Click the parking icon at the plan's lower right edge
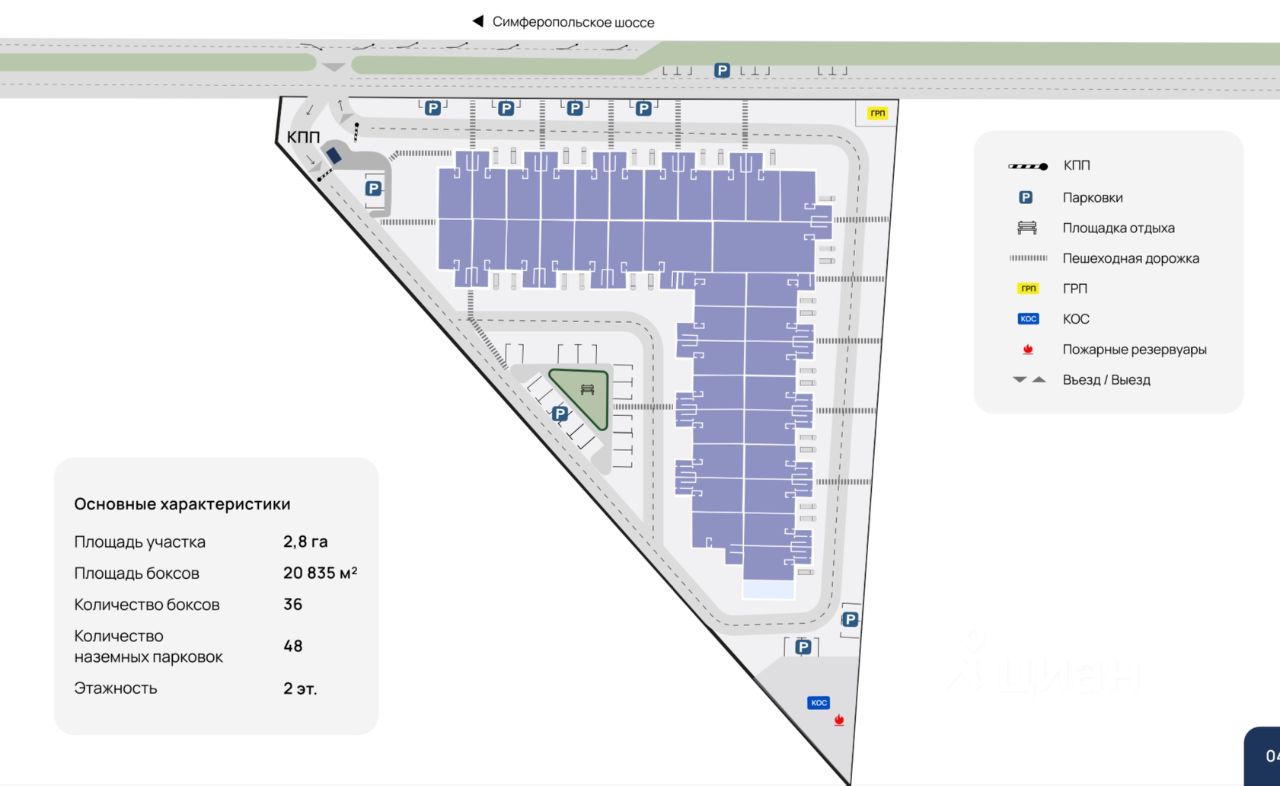Image resolution: width=1280 pixels, height=786 pixels. click(x=850, y=620)
